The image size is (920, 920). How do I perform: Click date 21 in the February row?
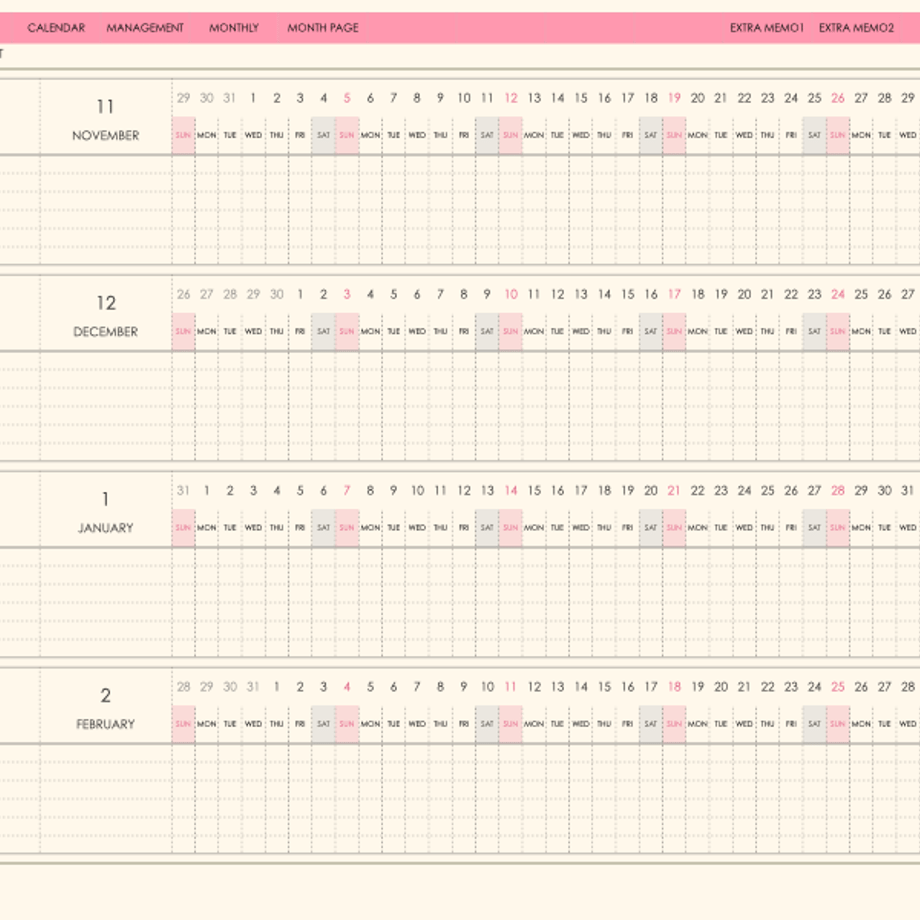click(x=744, y=686)
